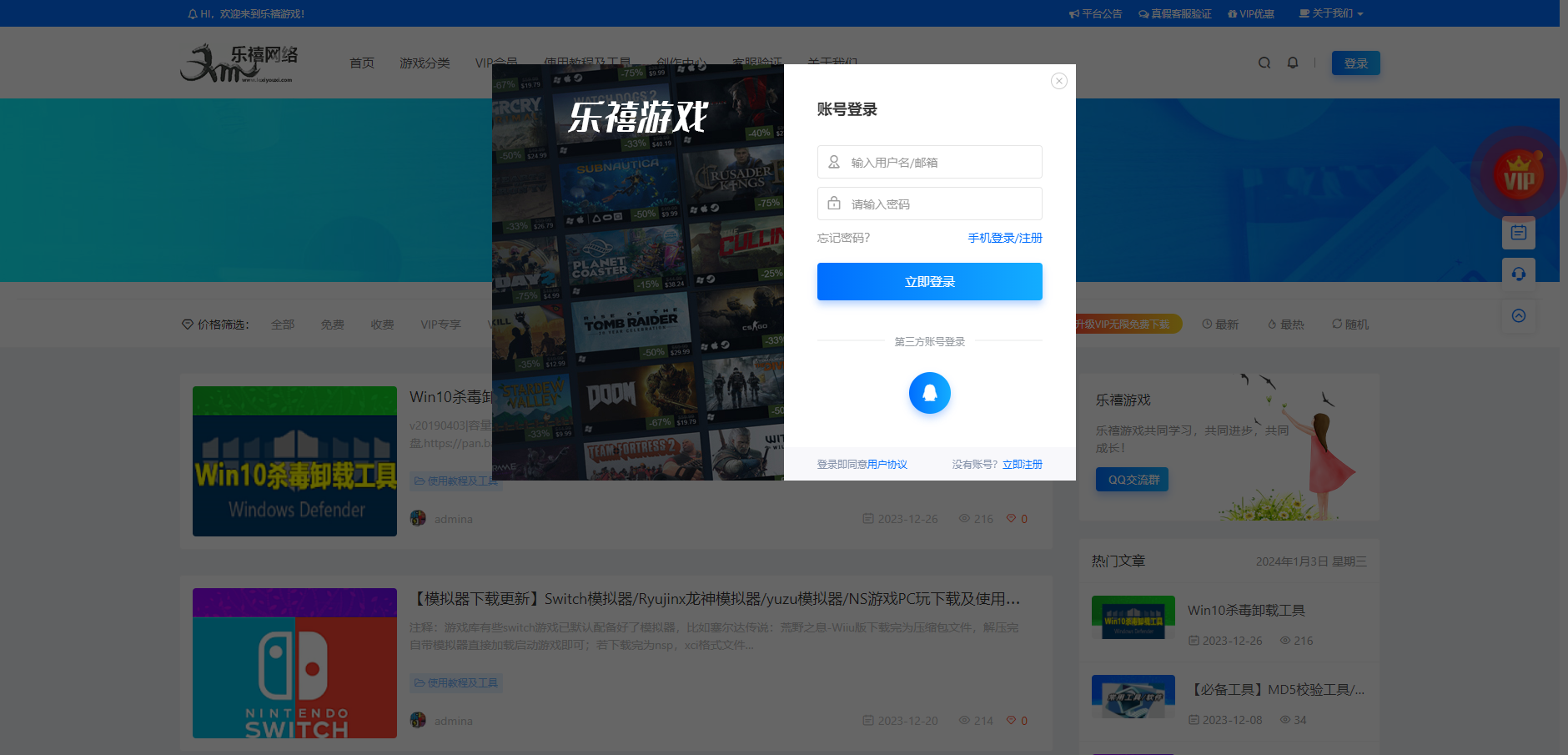Click the 立即注册 link
The image size is (1568, 755).
[x=1022, y=465]
